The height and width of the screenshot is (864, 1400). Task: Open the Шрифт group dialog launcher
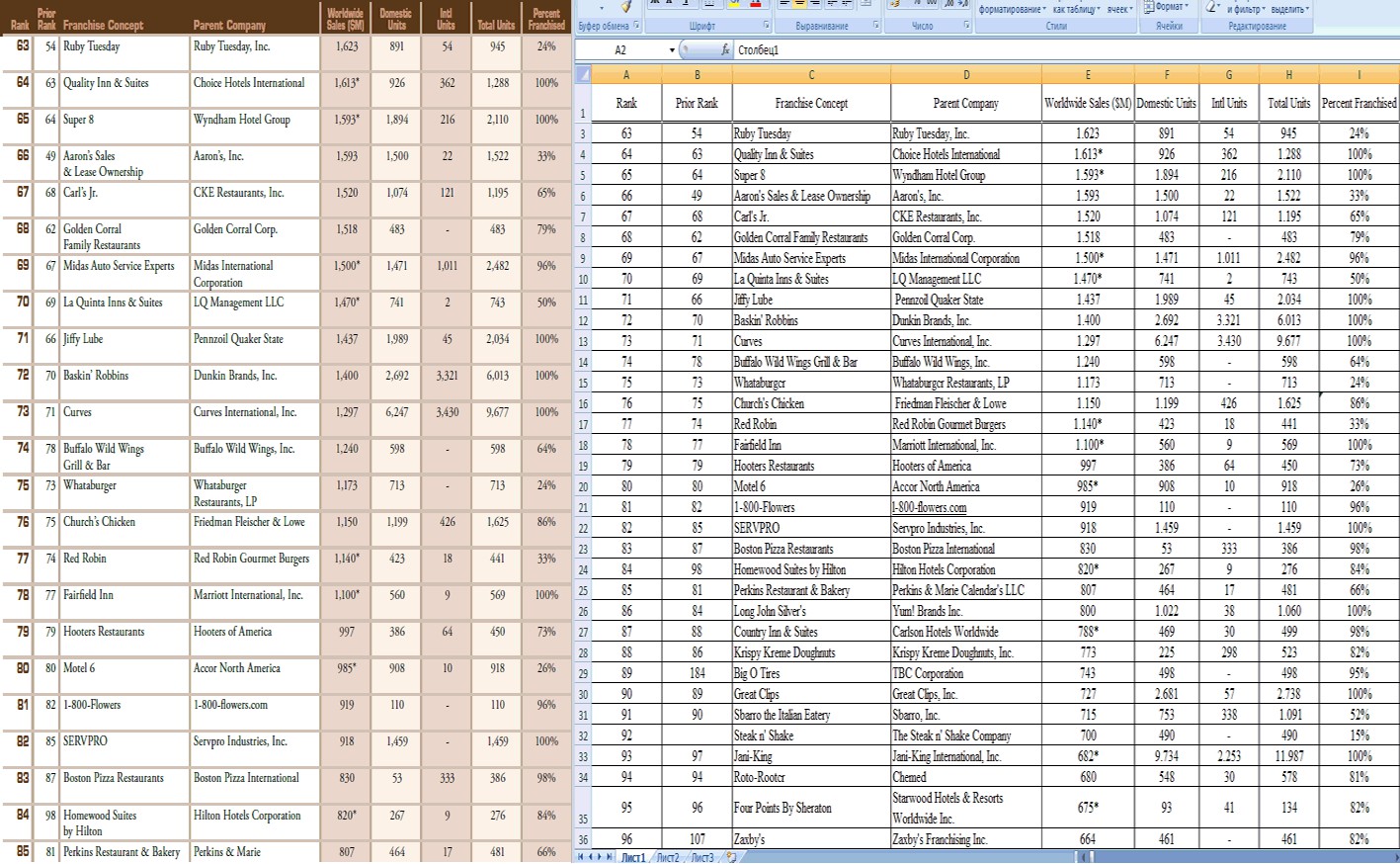(767, 26)
